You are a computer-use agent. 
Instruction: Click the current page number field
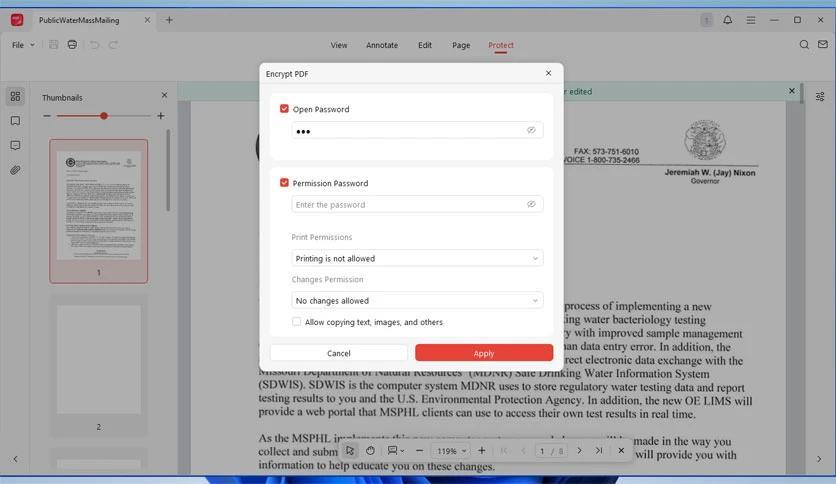pyautogui.click(x=542, y=451)
